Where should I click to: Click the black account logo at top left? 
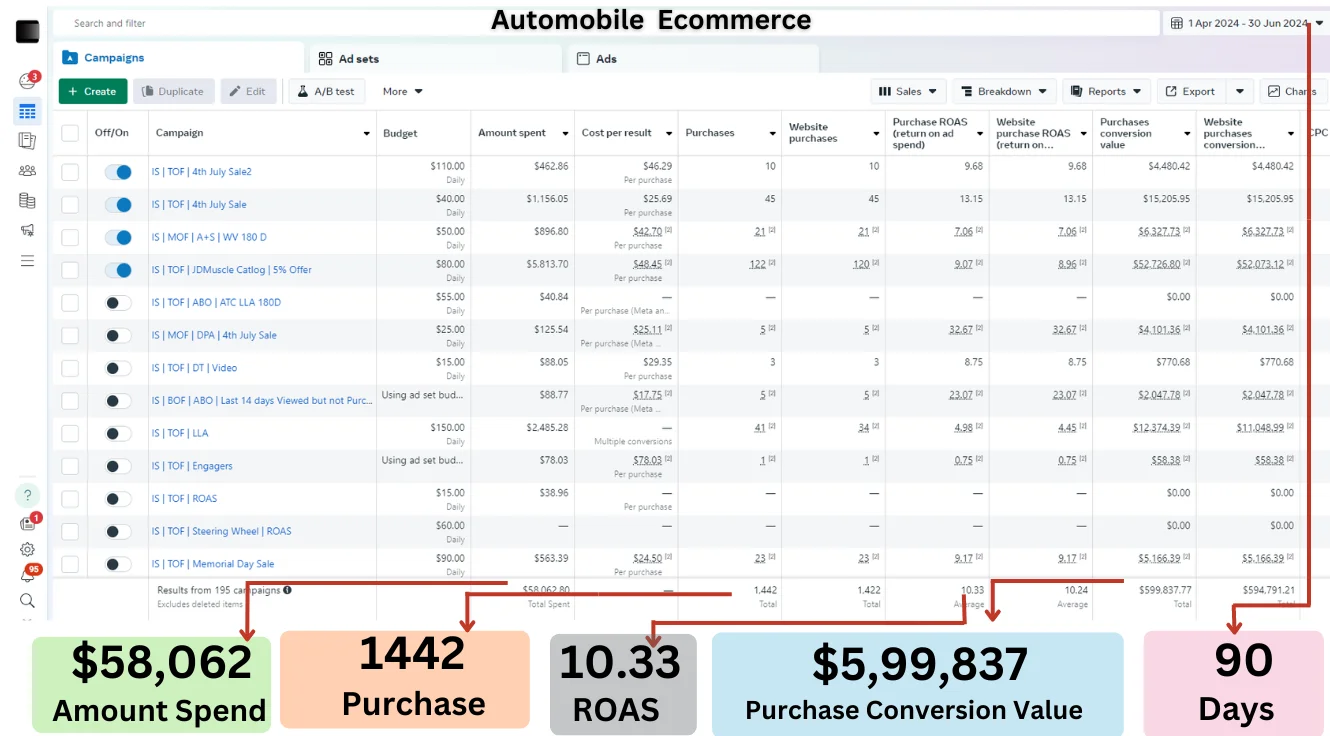click(x=28, y=31)
